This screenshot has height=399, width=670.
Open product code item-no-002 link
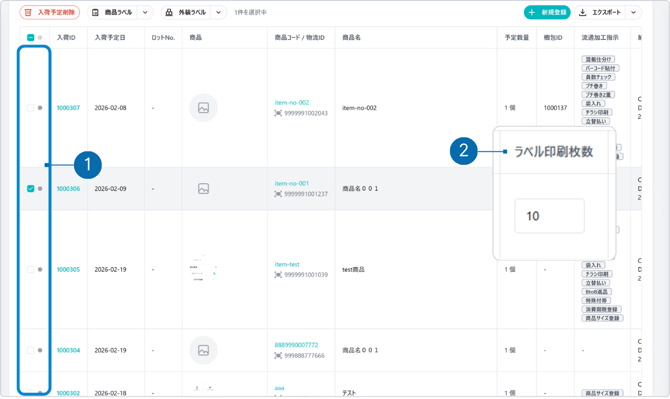coord(291,103)
